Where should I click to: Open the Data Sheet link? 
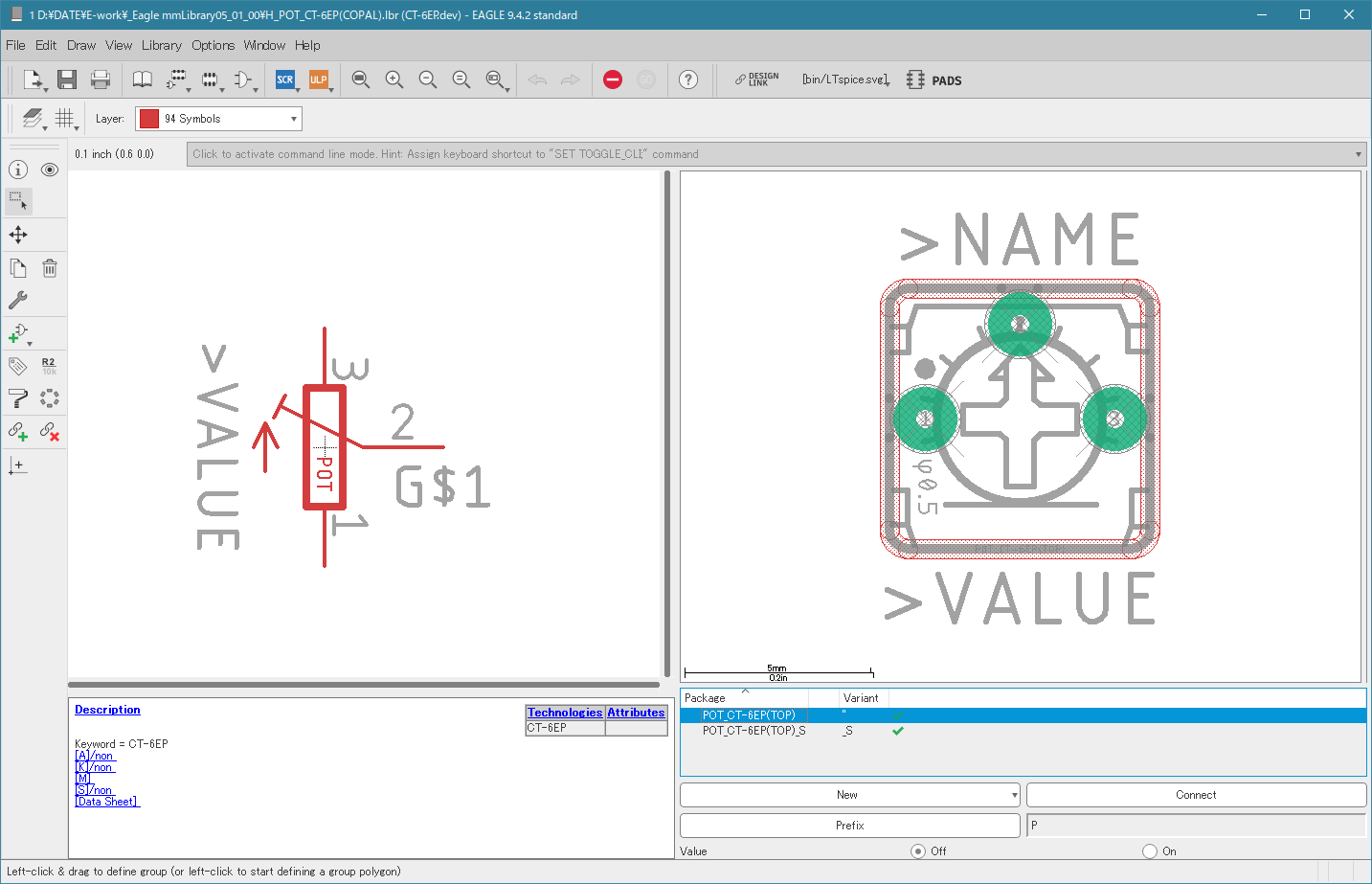[x=107, y=802]
